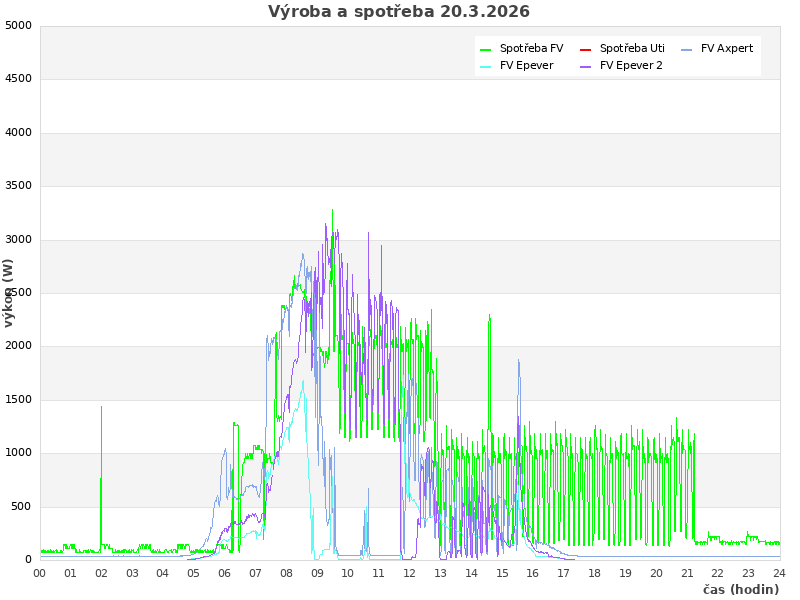
Task: Select the Spotřeba FV legend label
Action: (531, 48)
